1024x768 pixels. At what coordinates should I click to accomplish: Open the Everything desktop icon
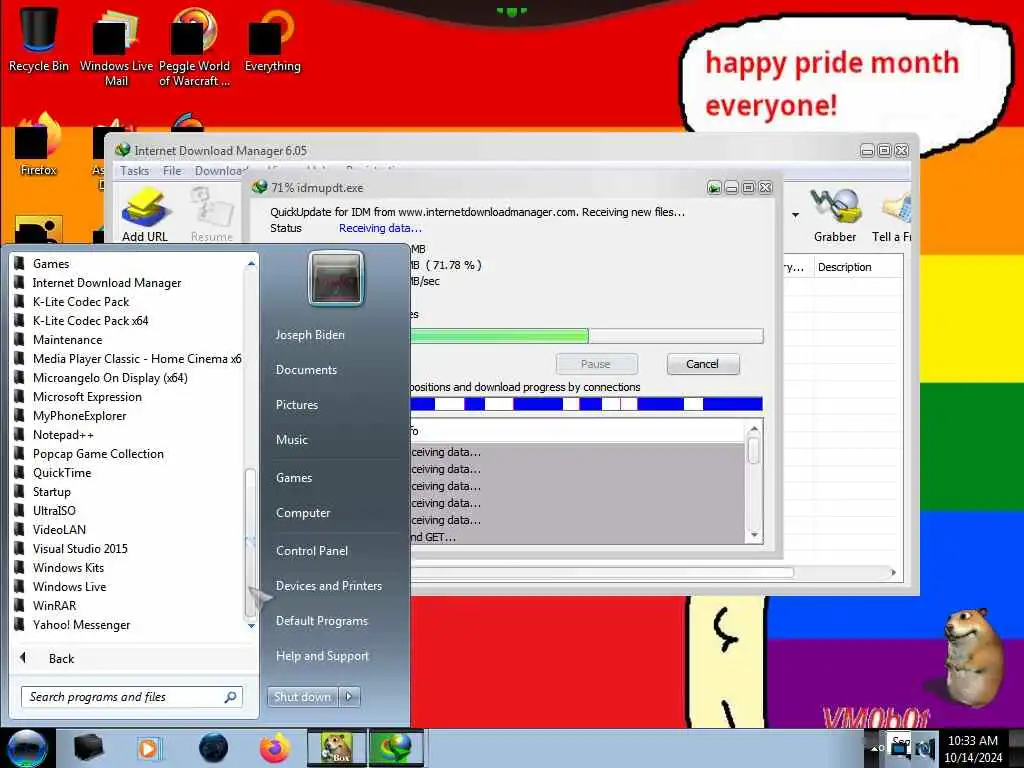coord(272,39)
